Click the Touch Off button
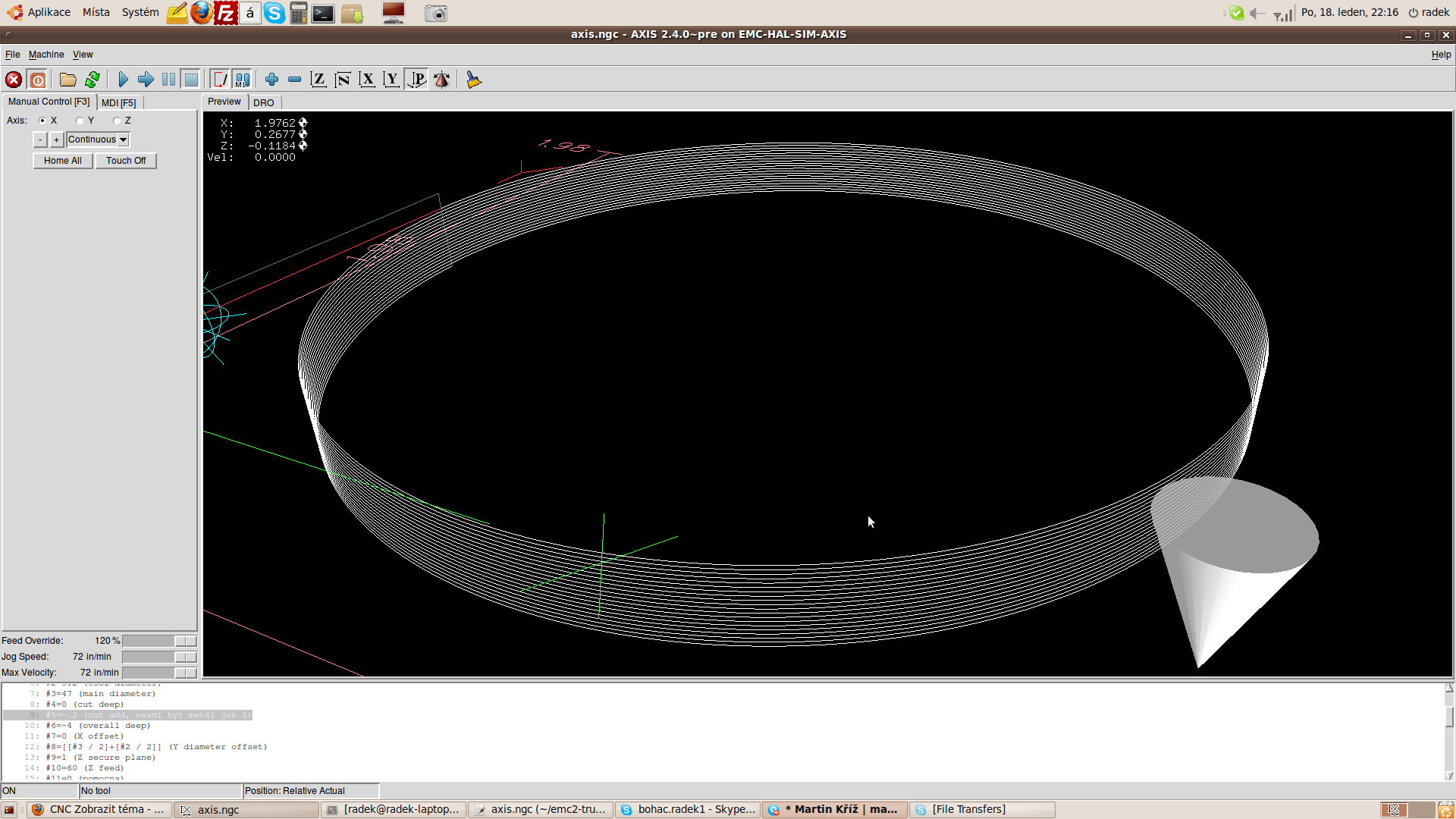The height and width of the screenshot is (819, 1456). tap(126, 161)
